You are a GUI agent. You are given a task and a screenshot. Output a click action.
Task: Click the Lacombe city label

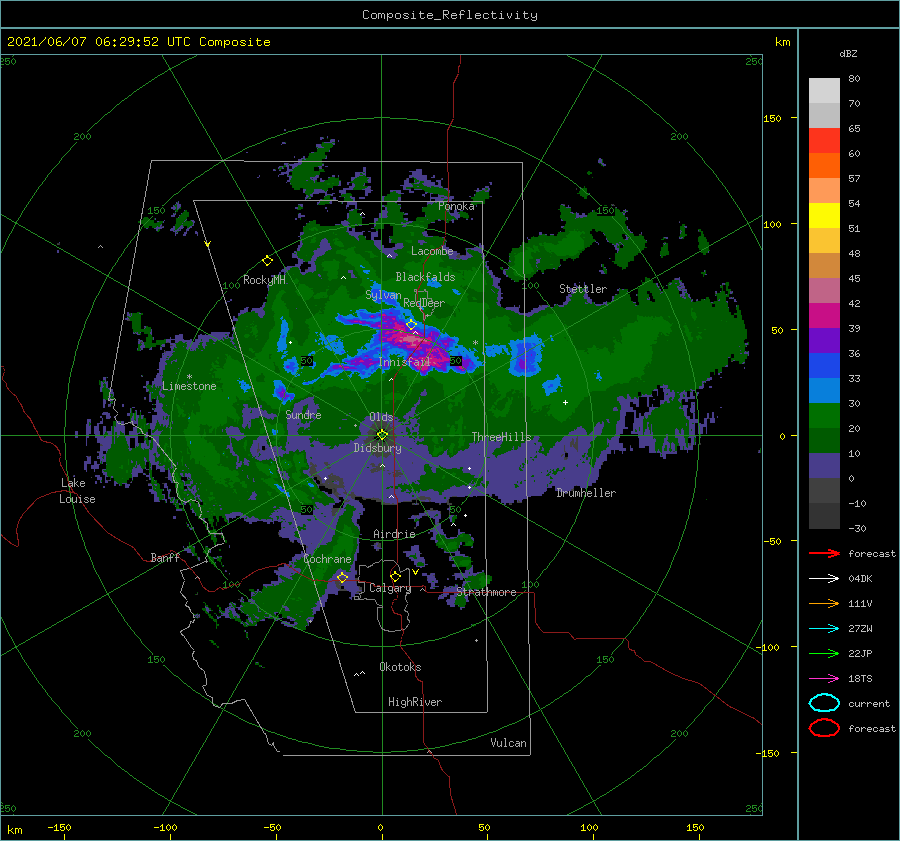coord(432,251)
